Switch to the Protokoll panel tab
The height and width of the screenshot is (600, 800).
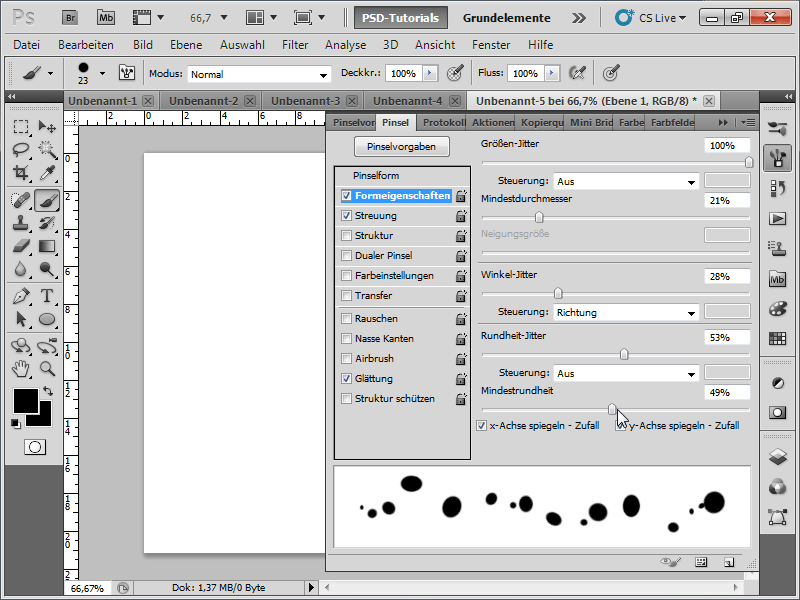click(x=444, y=122)
